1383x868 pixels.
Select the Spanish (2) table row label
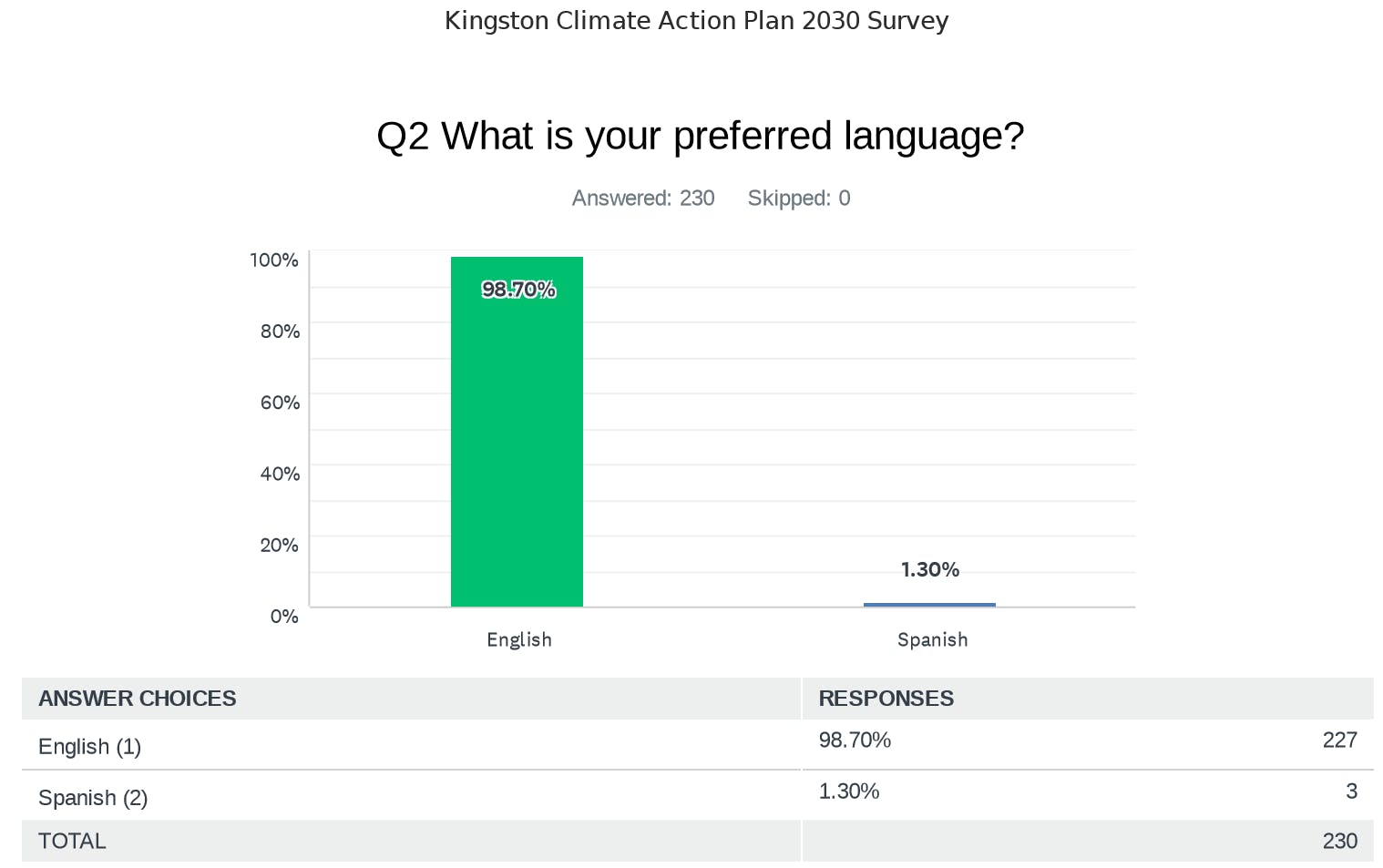click(93, 798)
